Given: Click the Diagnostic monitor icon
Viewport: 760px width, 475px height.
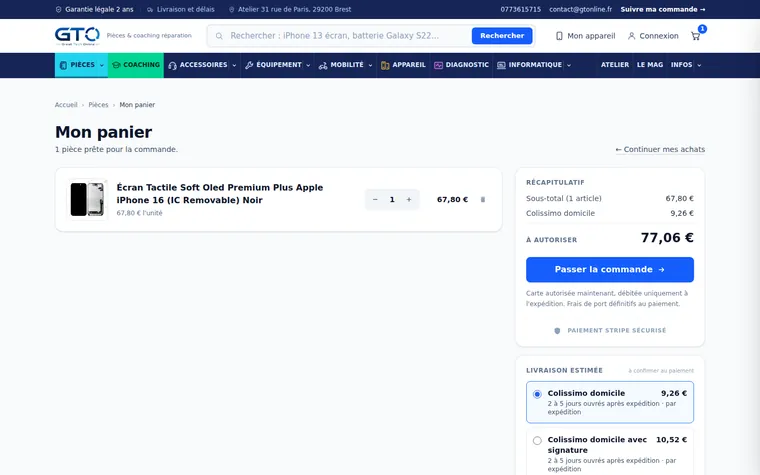Looking at the screenshot, I should coord(438,65).
